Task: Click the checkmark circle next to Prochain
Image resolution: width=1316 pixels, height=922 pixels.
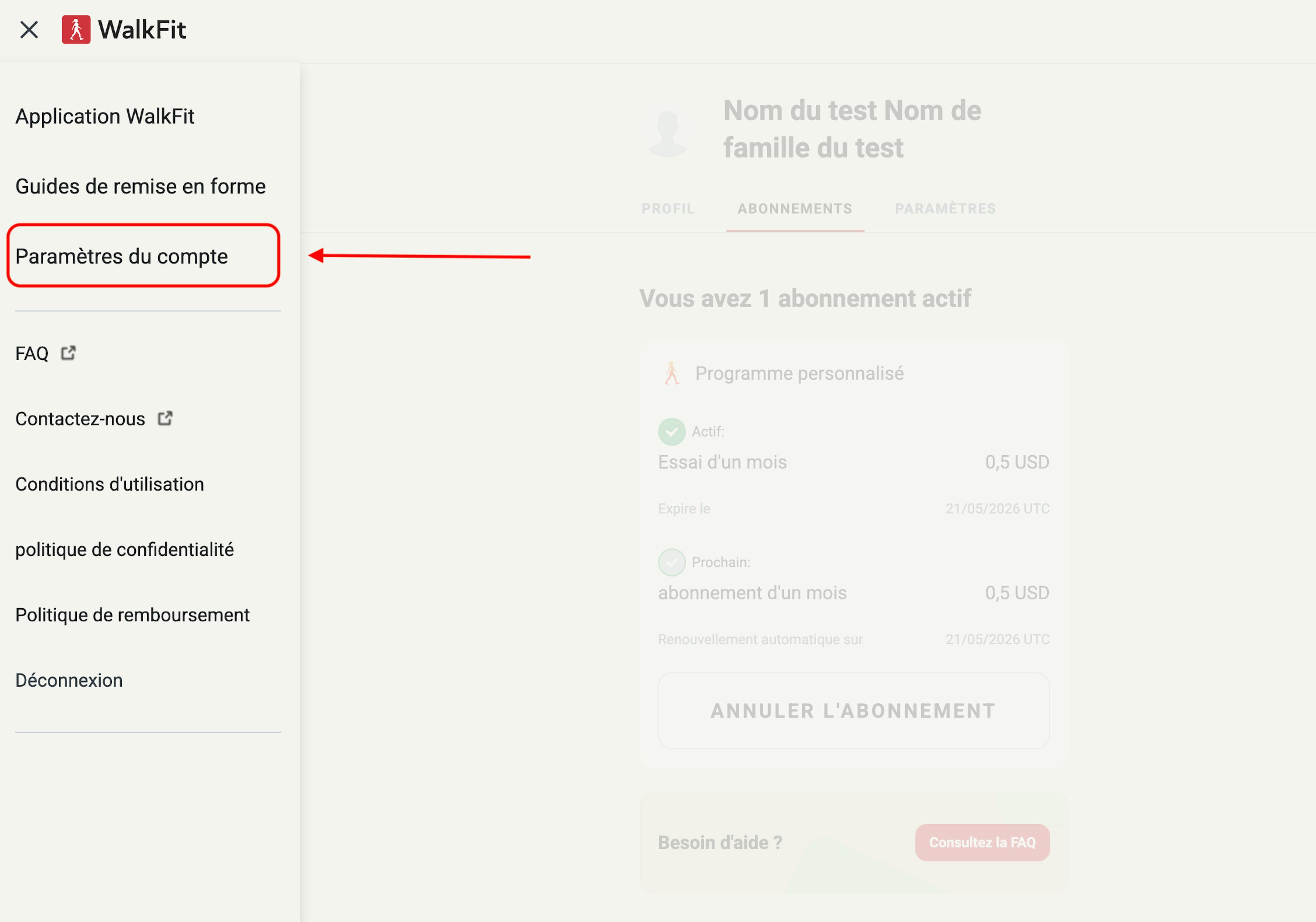Action: [x=672, y=562]
